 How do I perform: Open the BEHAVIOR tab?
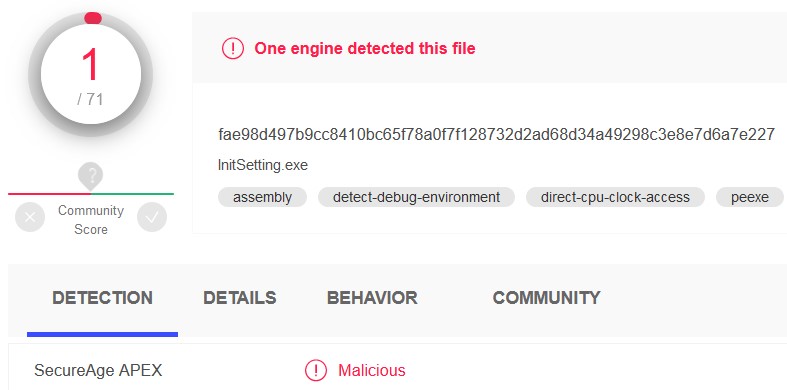(x=372, y=298)
